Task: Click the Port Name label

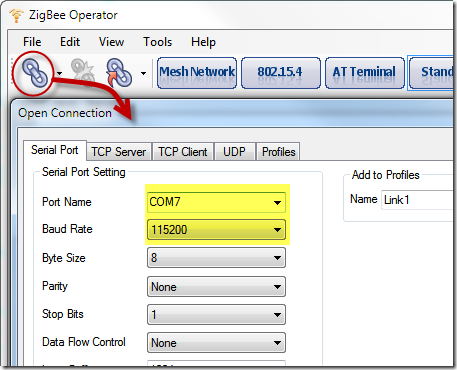Action: [67, 202]
